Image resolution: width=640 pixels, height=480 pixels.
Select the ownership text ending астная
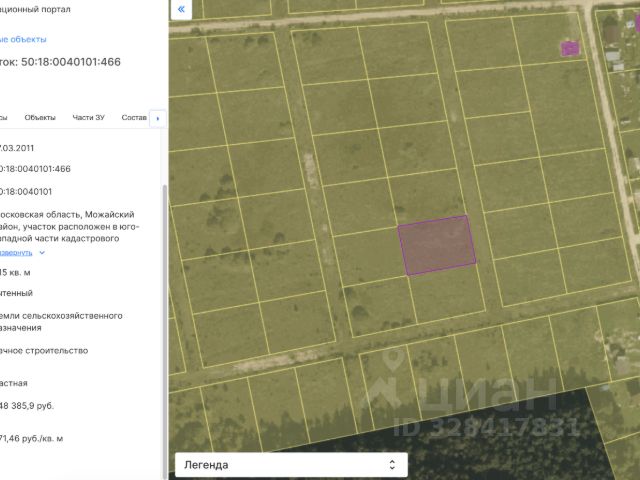(x=13, y=383)
